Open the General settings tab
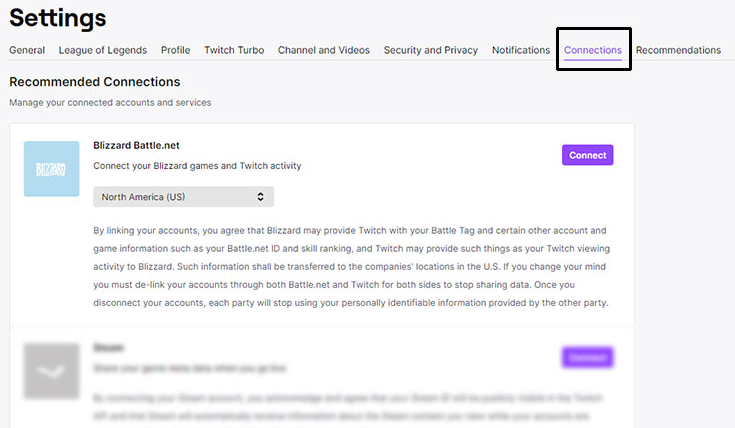 27,50
